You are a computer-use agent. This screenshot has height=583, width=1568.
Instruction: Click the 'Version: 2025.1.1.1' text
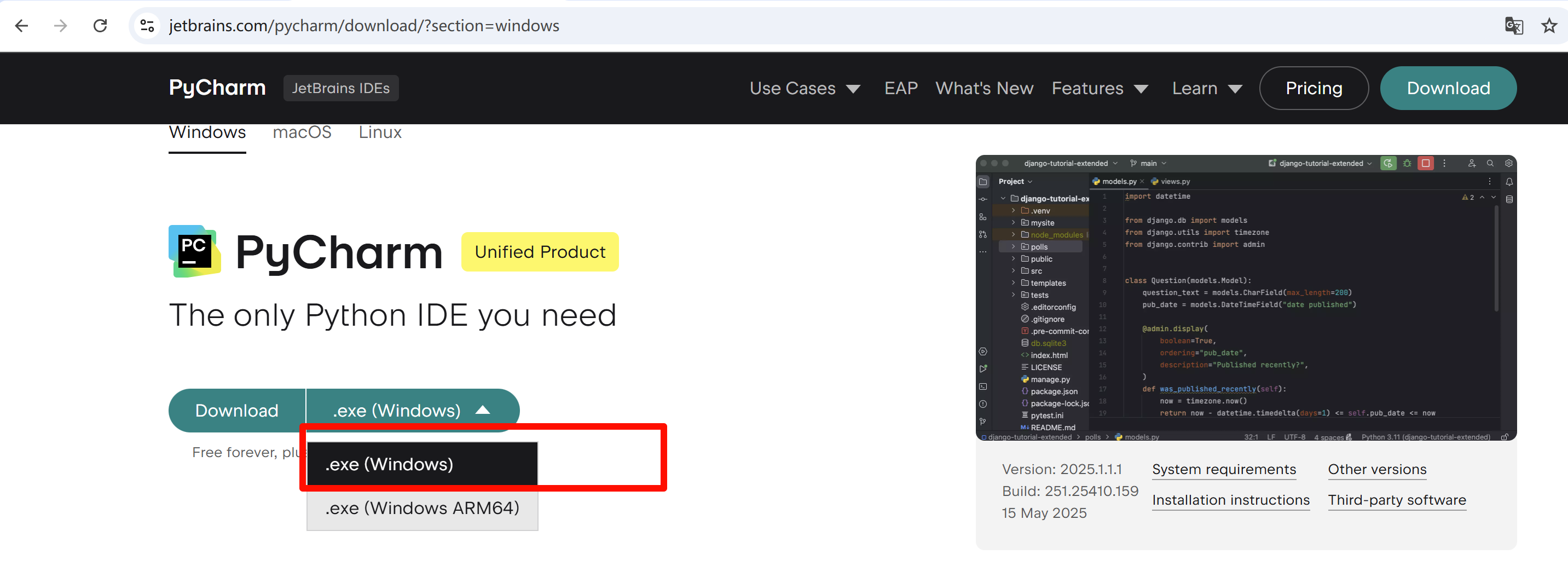pyautogui.click(x=1062, y=470)
